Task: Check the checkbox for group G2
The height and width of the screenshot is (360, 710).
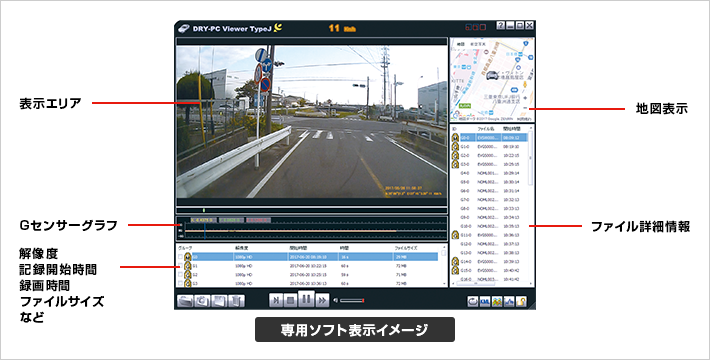Action: pyautogui.click(x=180, y=274)
